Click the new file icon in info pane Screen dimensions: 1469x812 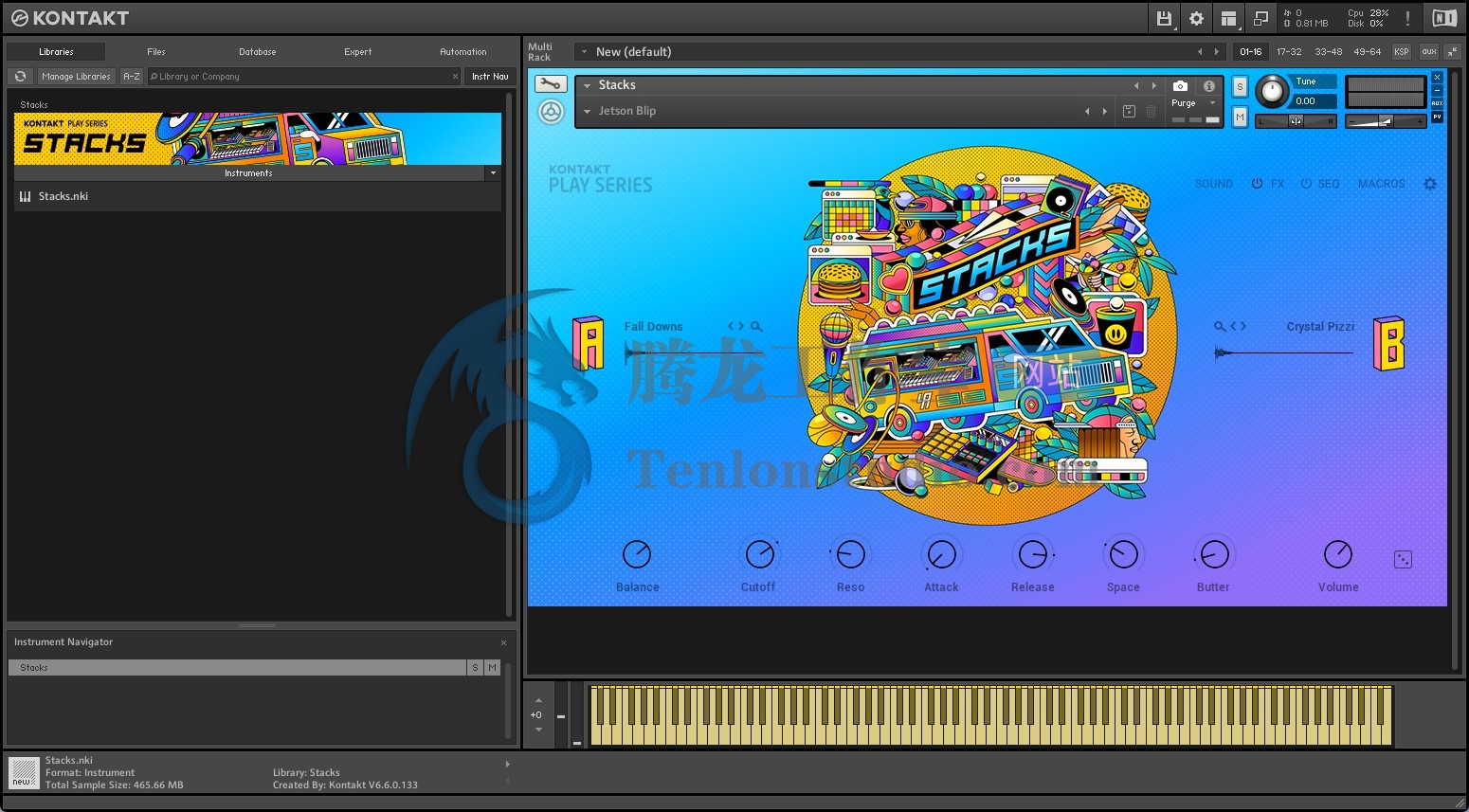pos(23,773)
